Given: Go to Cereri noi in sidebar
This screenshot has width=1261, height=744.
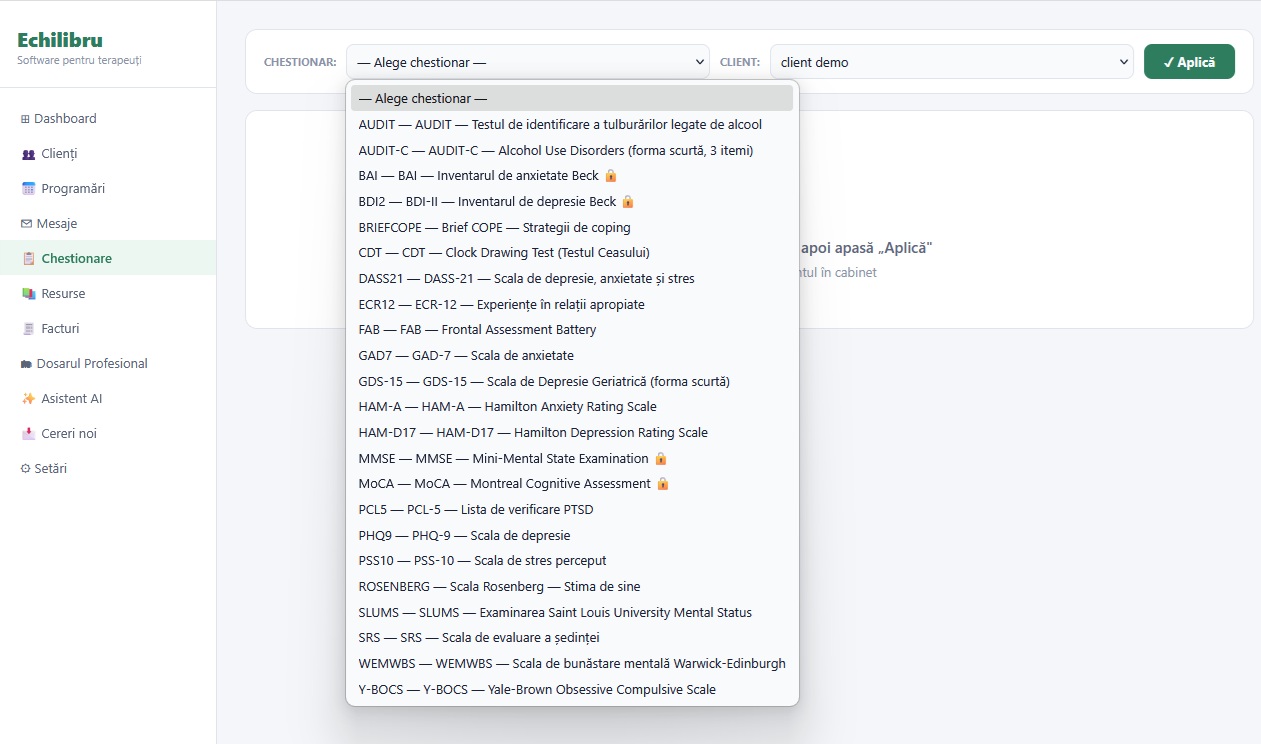Looking at the screenshot, I should 68,434.
